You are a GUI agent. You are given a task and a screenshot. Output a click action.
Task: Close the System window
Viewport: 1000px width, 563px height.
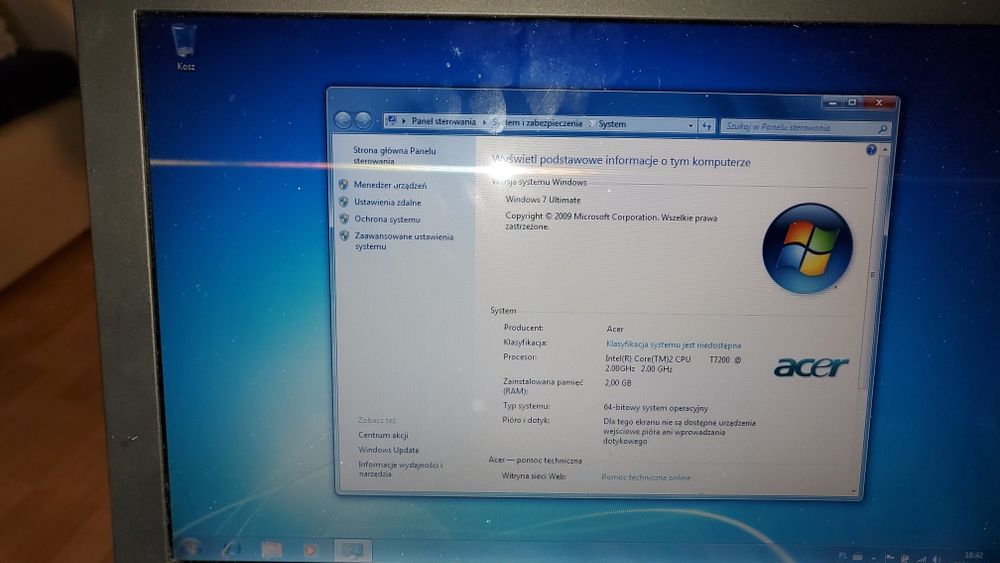tap(879, 102)
